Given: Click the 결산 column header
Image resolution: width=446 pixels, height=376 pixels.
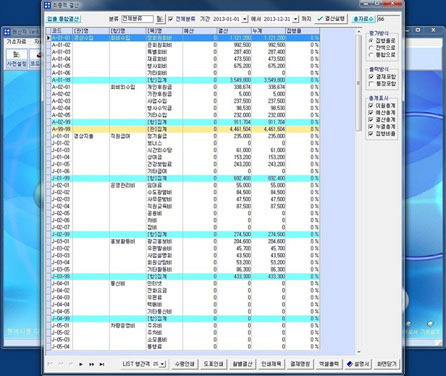Looking at the screenshot, I should tap(234, 31).
